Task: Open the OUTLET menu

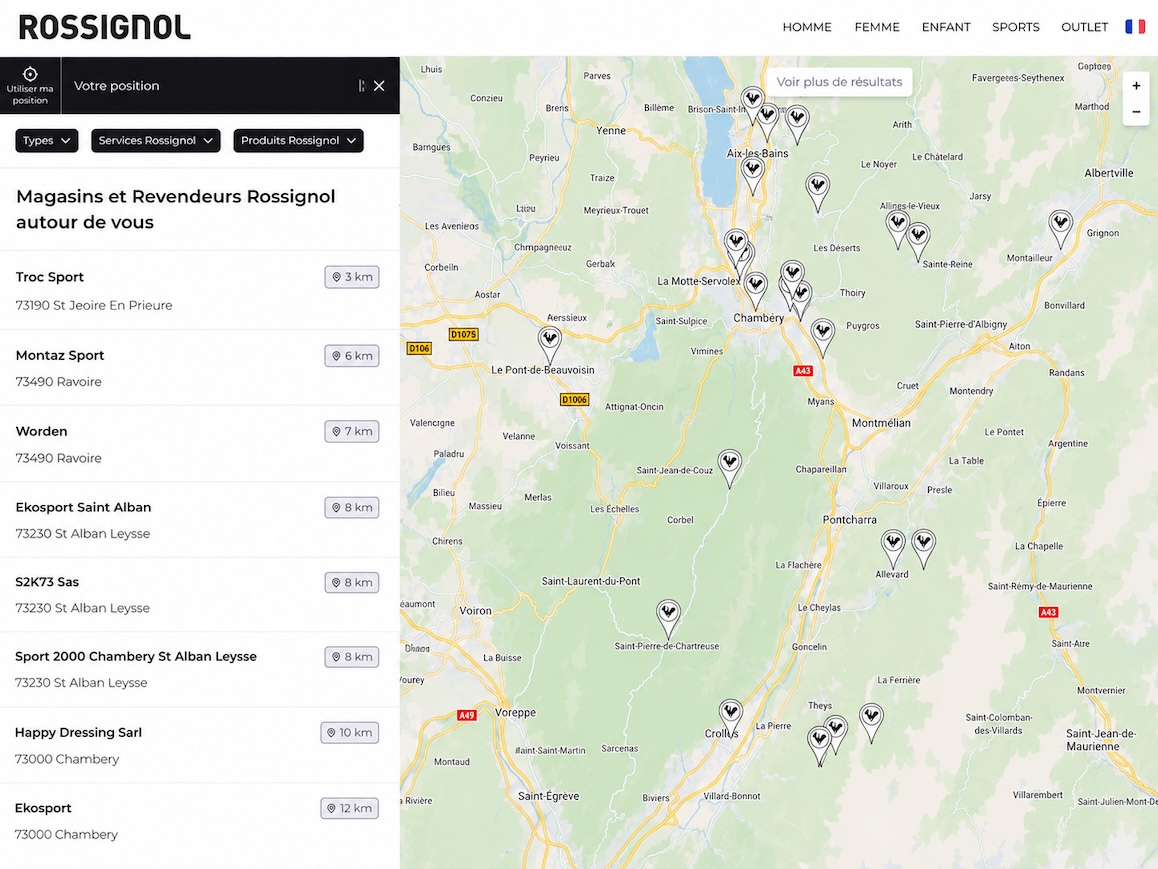Action: click(1084, 27)
